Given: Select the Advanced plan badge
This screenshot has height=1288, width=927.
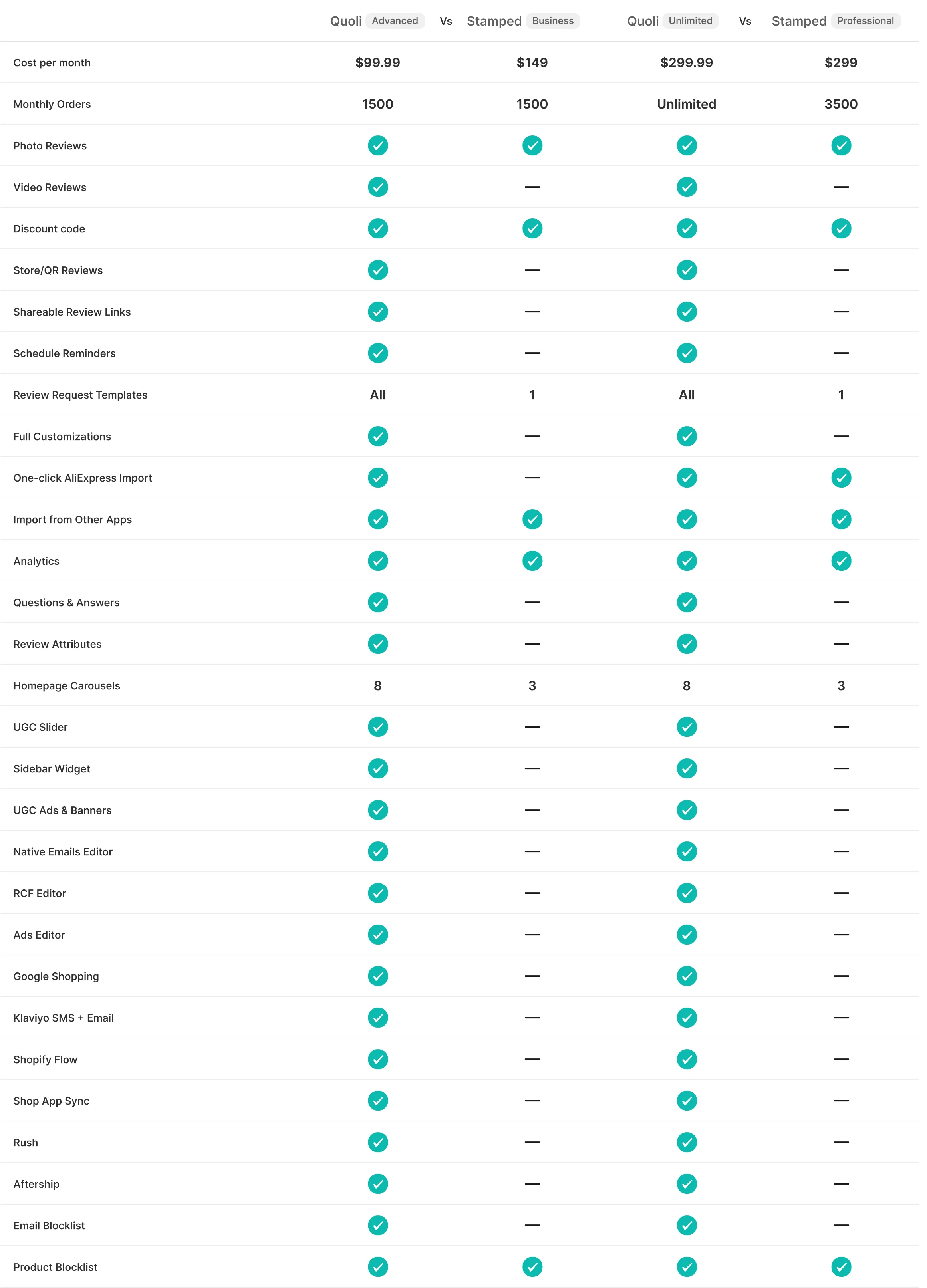Looking at the screenshot, I should [395, 21].
